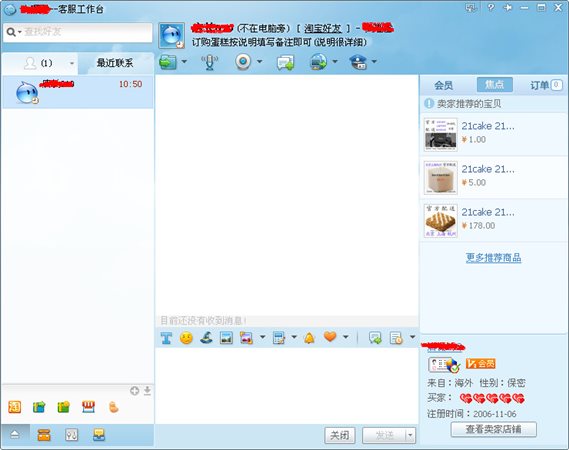This screenshot has height=450, width=569.
Task: Click the 关闭 button
Action: 340,435
